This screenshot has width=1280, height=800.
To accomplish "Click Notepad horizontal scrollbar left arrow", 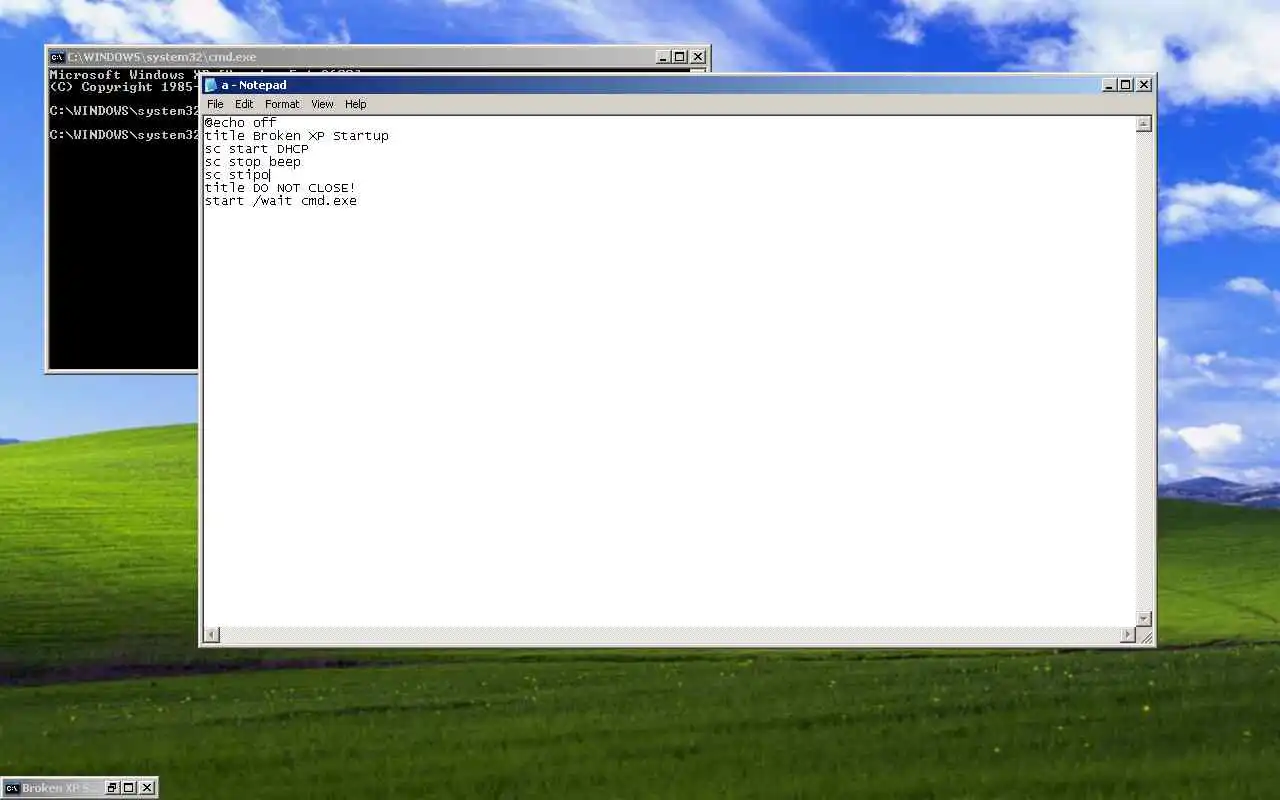I will click(x=212, y=634).
